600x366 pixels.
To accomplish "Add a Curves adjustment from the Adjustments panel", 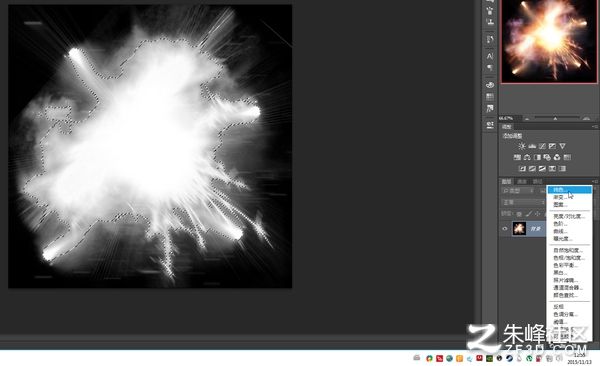I will 542,146.
